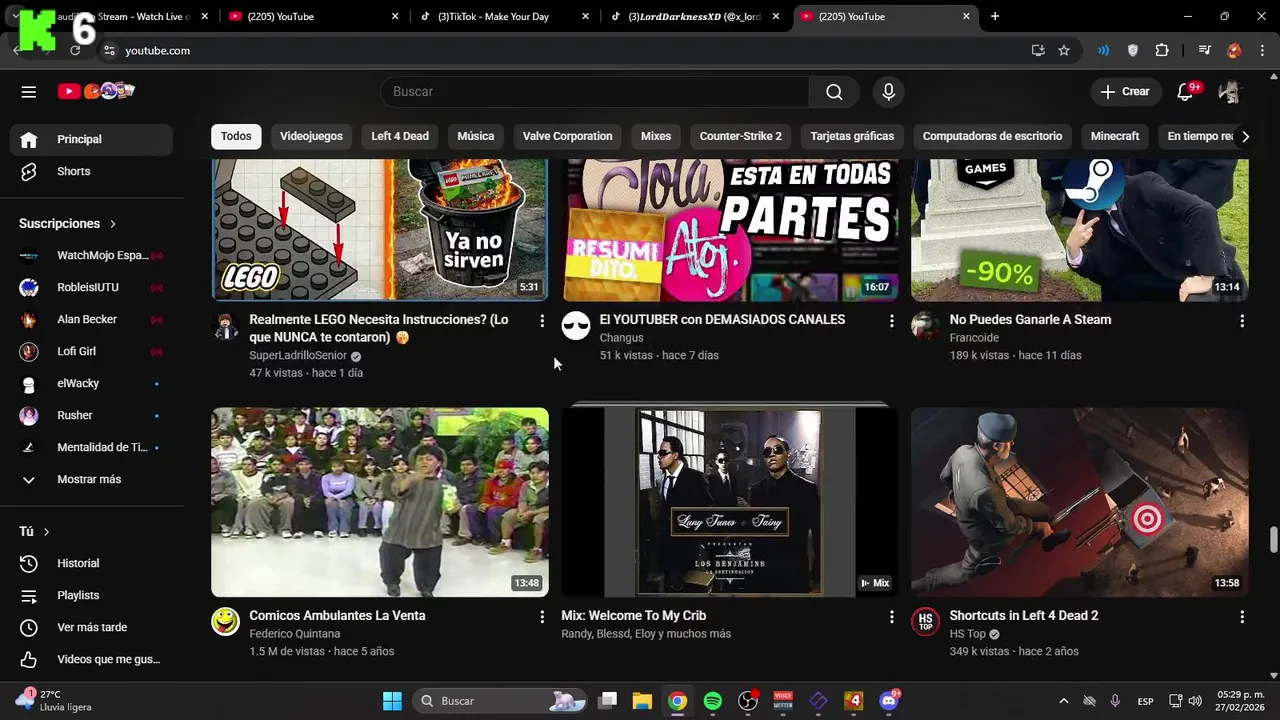The width and height of the screenshot is (1280, 720).
Task: Focus the Buscar search field
Action: click(x=595, y=91)
